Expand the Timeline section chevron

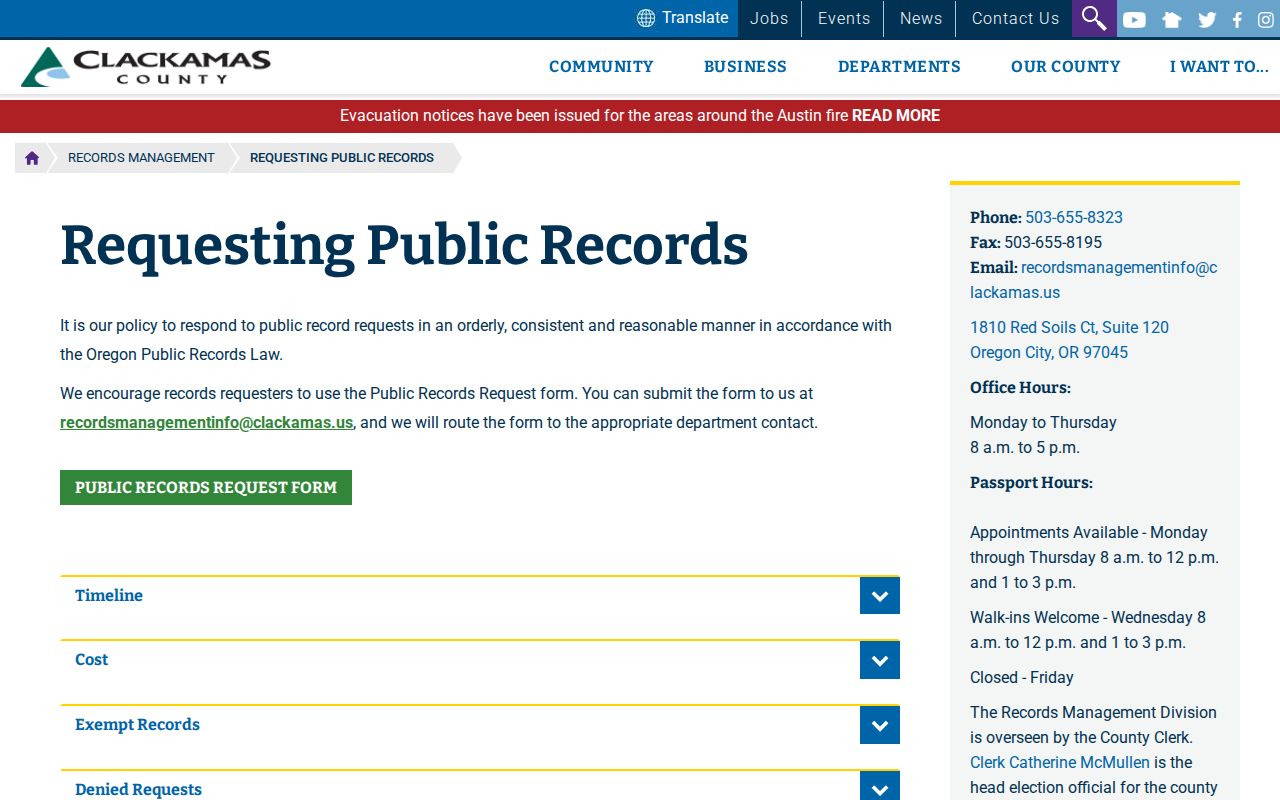coord(880,596)
